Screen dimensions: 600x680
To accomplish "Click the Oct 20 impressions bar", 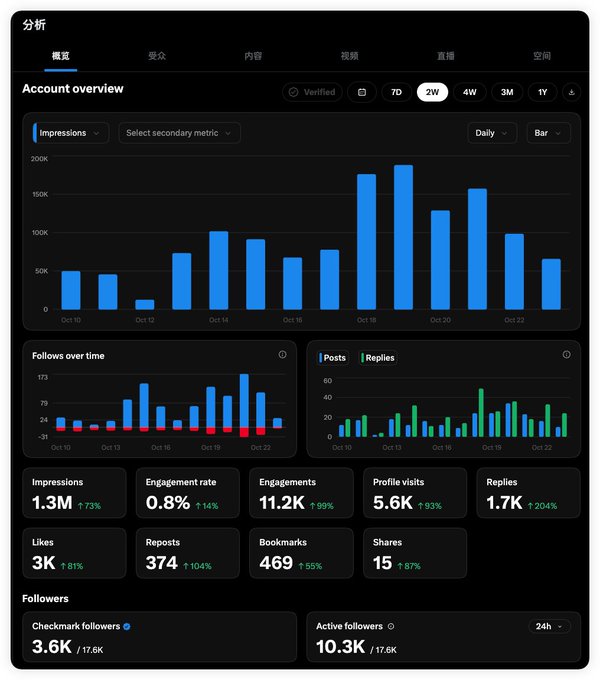I will [440, 260].
